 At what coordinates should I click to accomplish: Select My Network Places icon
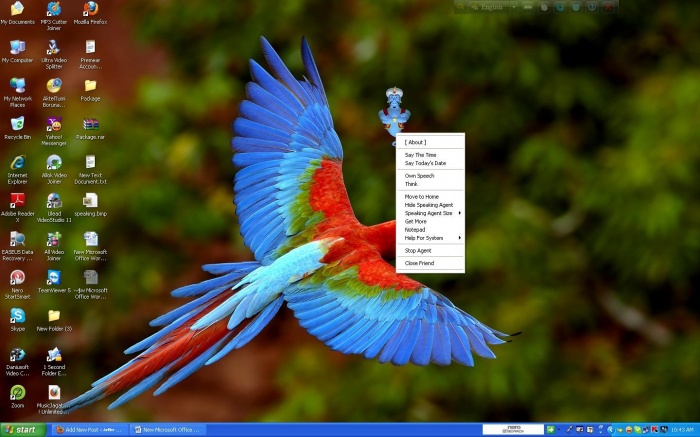17,92
